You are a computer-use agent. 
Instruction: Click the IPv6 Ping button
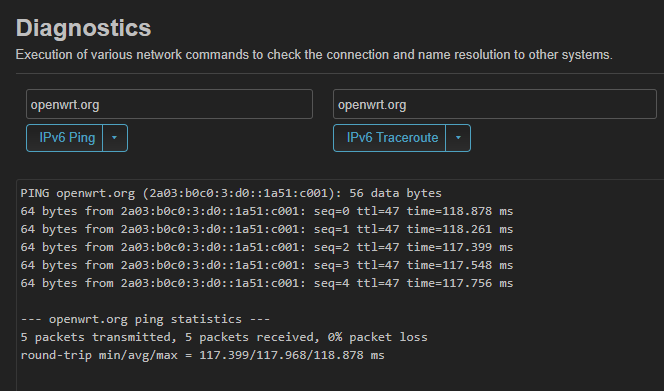65,138
